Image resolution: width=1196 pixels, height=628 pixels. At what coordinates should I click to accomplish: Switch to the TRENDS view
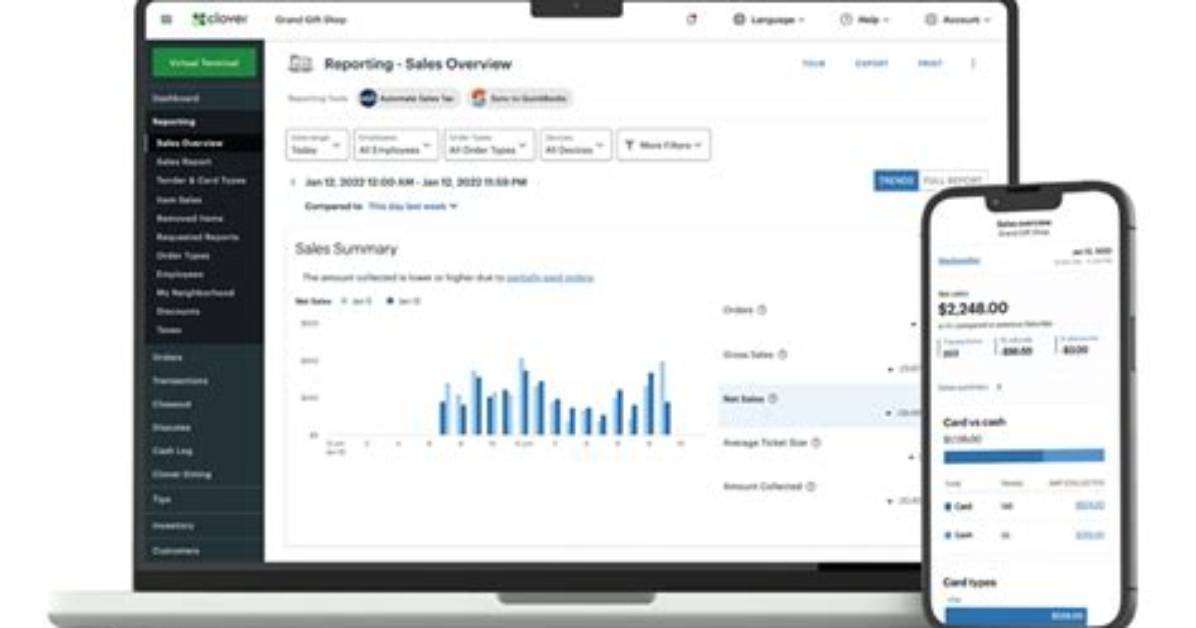[895, 181]
